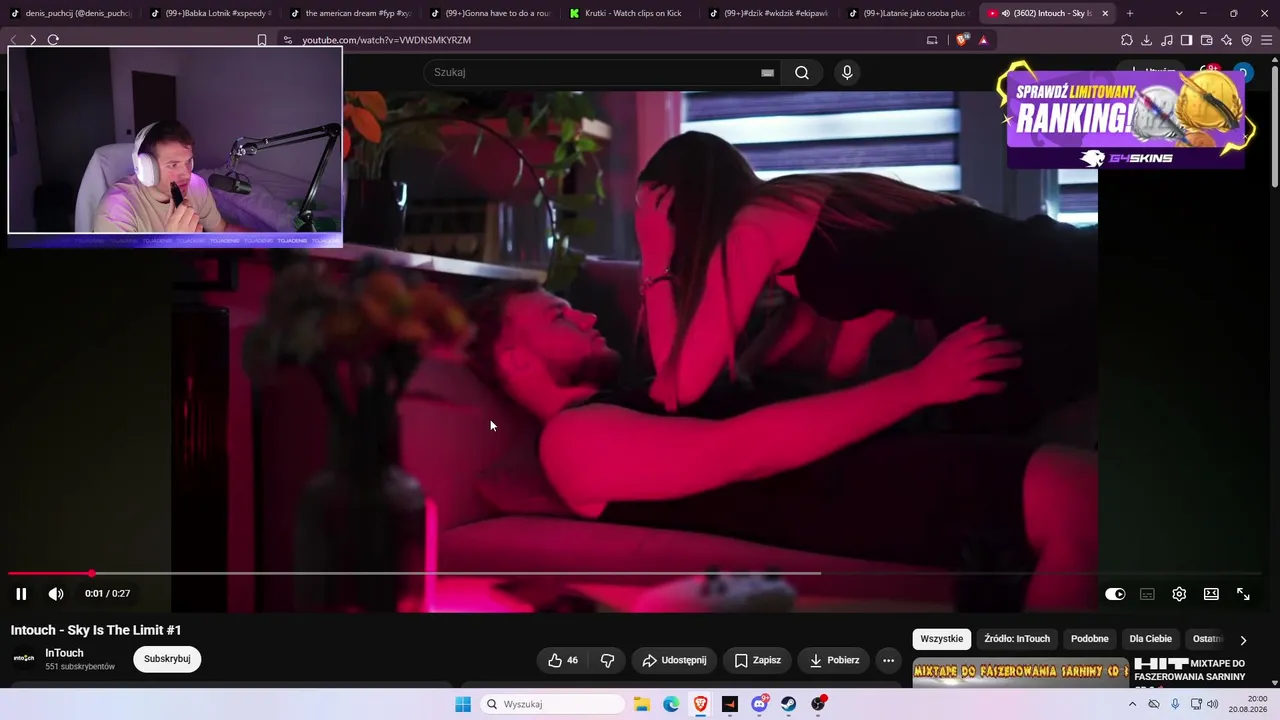Open File Explorer from the taskbar
1280x720 pixels.
click(642, 704)
